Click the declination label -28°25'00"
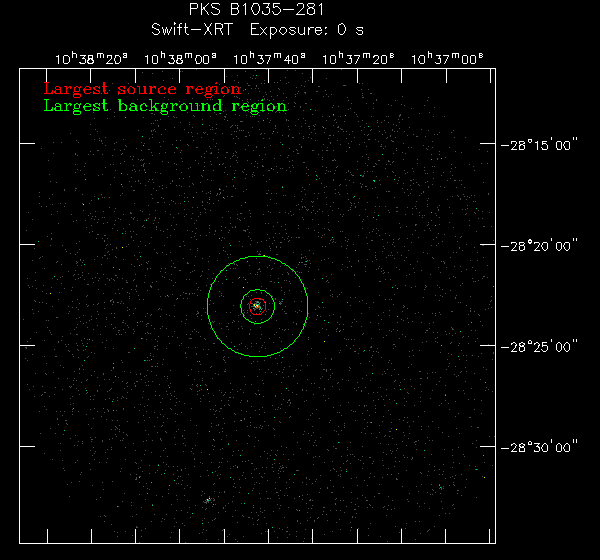Viewport: 600px width, 560px height. tap(539, 347)
